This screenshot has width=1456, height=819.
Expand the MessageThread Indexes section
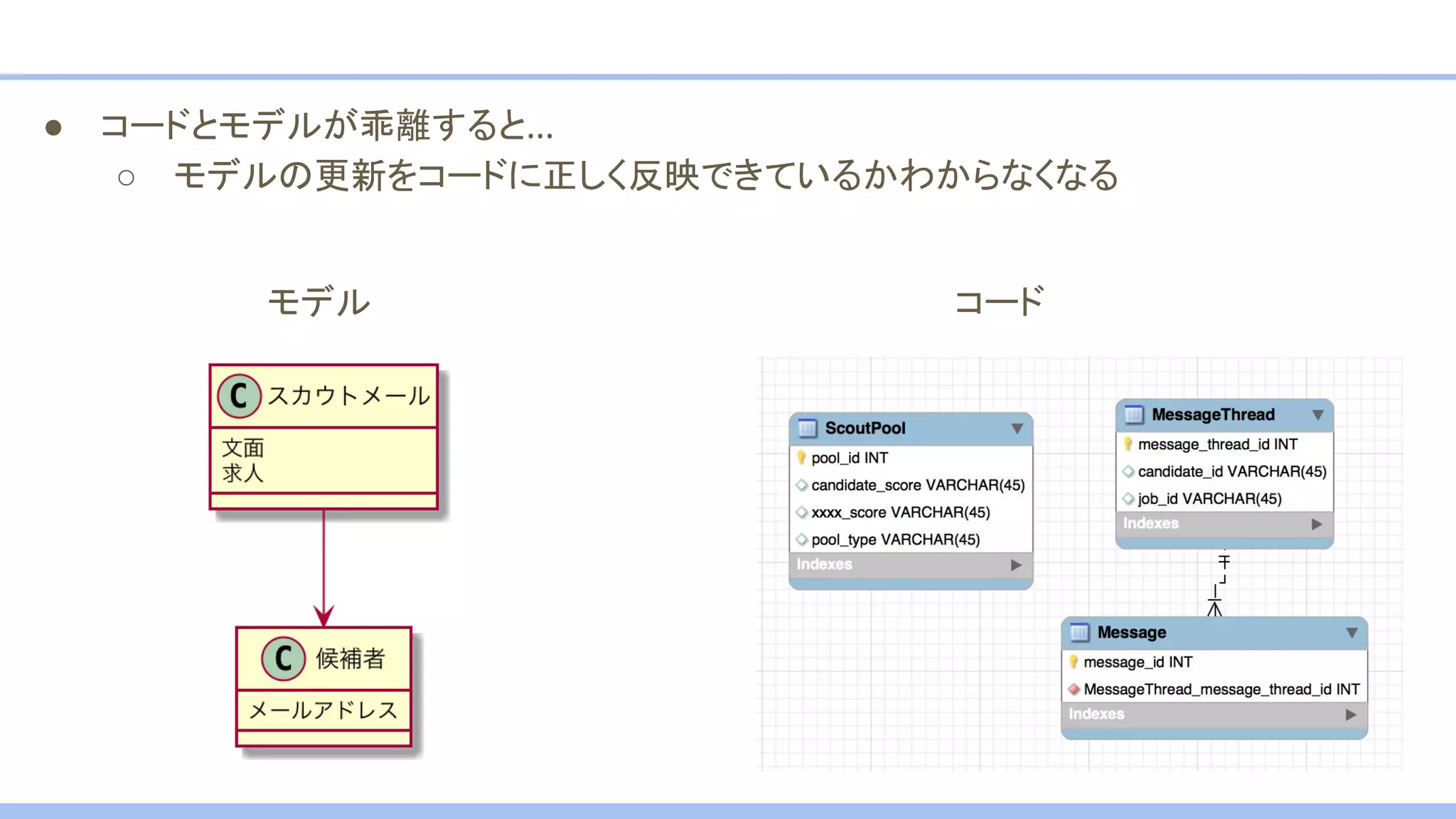1317,525
